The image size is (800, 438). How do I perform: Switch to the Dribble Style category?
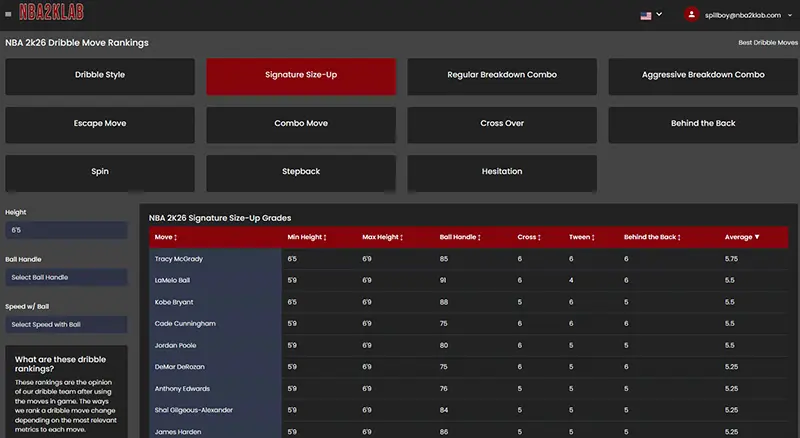[100, 76]
